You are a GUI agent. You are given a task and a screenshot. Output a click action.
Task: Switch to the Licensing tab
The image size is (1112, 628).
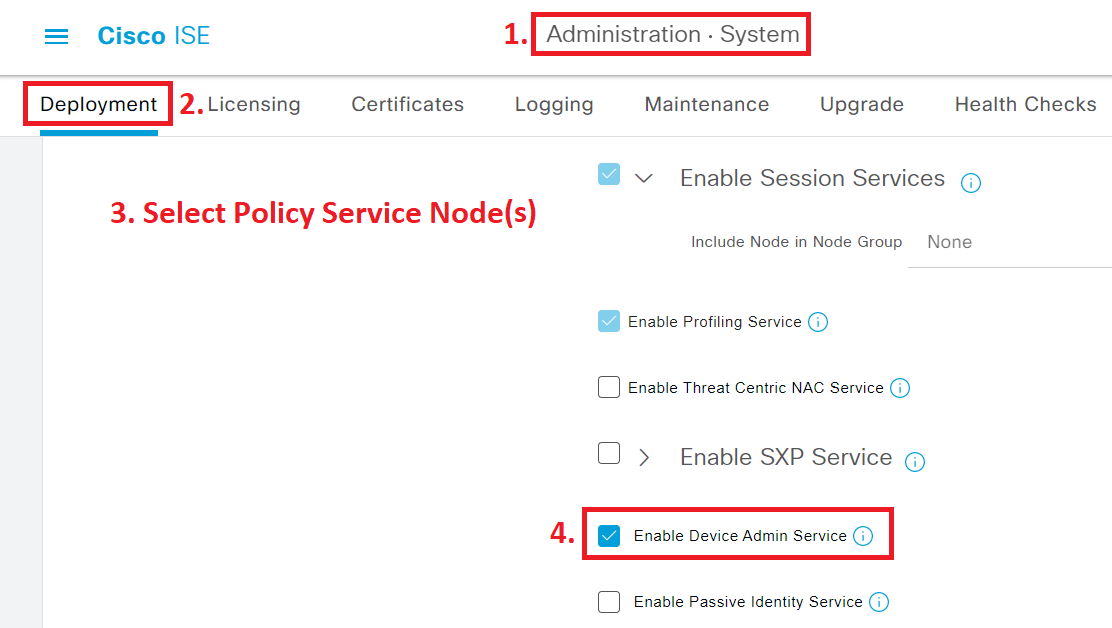[x=254, y=104]
